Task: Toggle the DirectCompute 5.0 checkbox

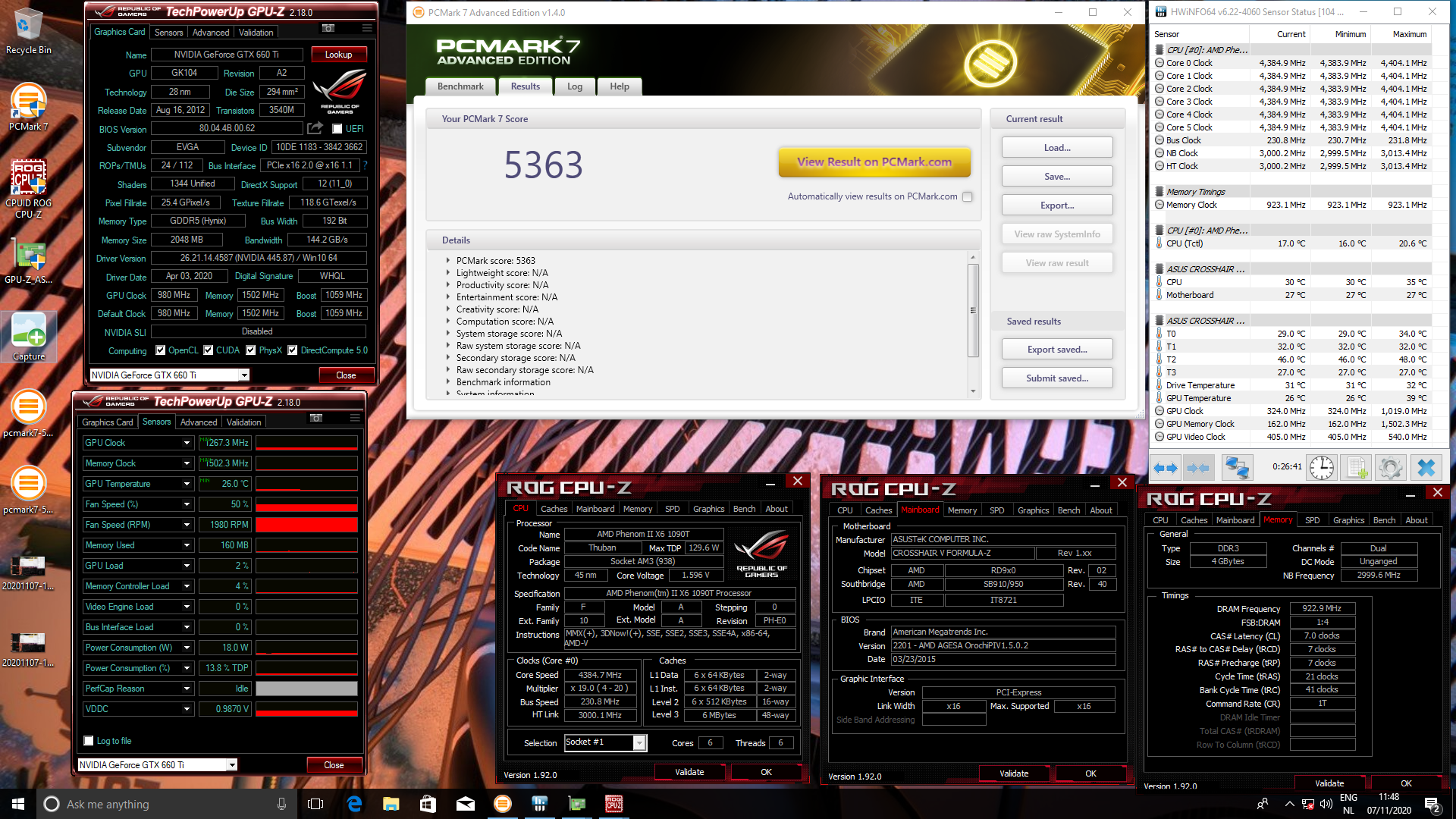Action: pos(292,350)
